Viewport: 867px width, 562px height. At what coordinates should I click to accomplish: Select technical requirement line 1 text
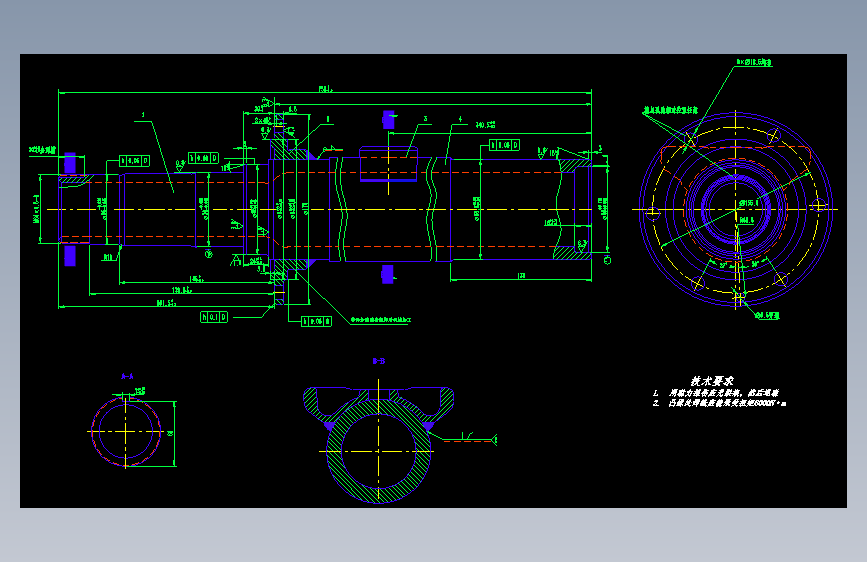pyautogui.click(x=717, y=393)
